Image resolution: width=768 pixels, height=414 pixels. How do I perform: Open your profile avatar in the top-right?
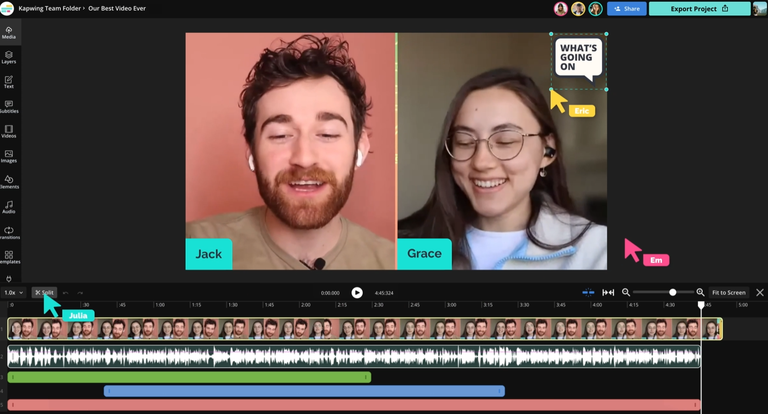pyautogui.click(x=760, y=9)
